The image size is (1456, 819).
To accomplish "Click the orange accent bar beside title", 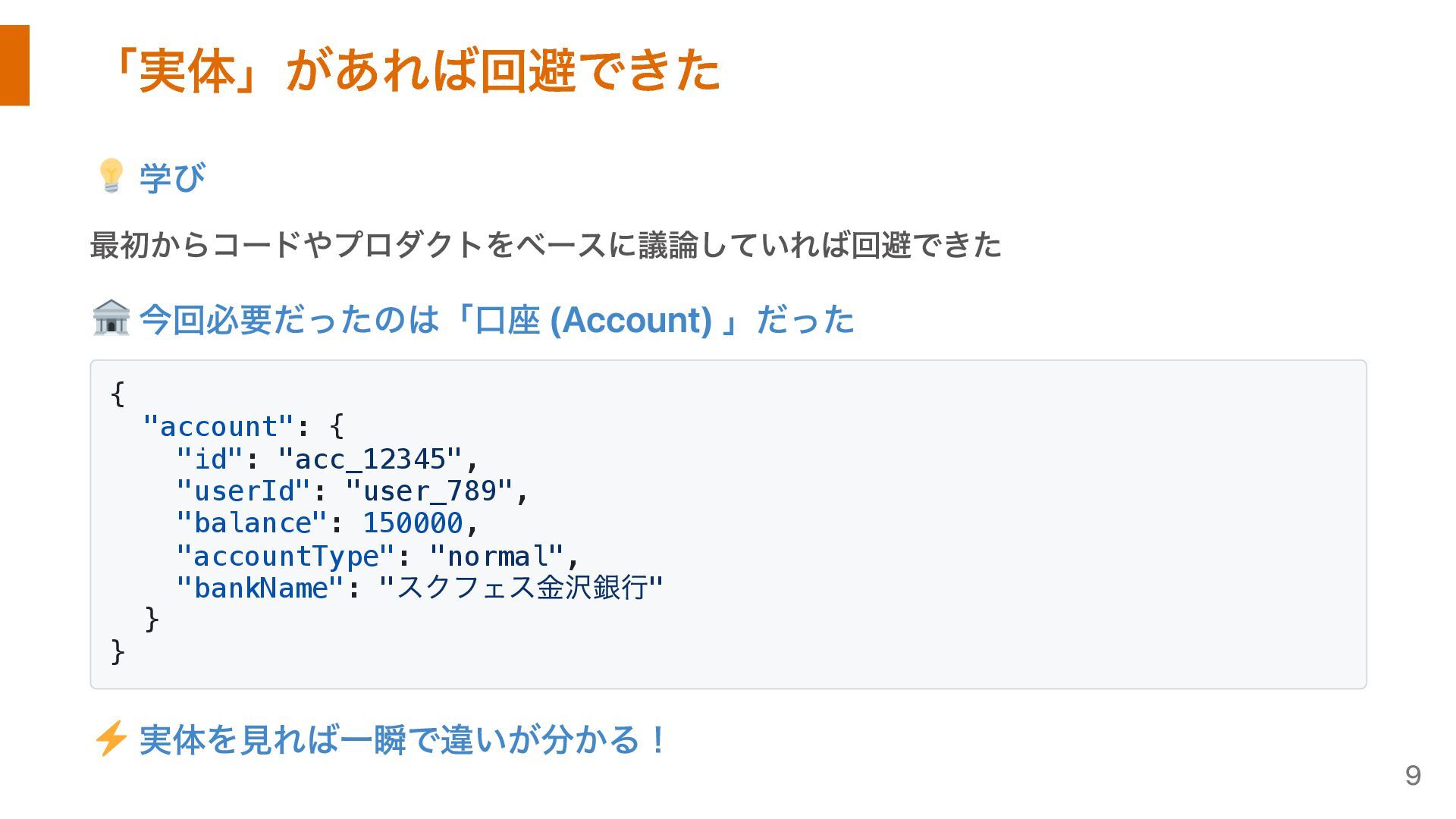I will coord(14,65).
